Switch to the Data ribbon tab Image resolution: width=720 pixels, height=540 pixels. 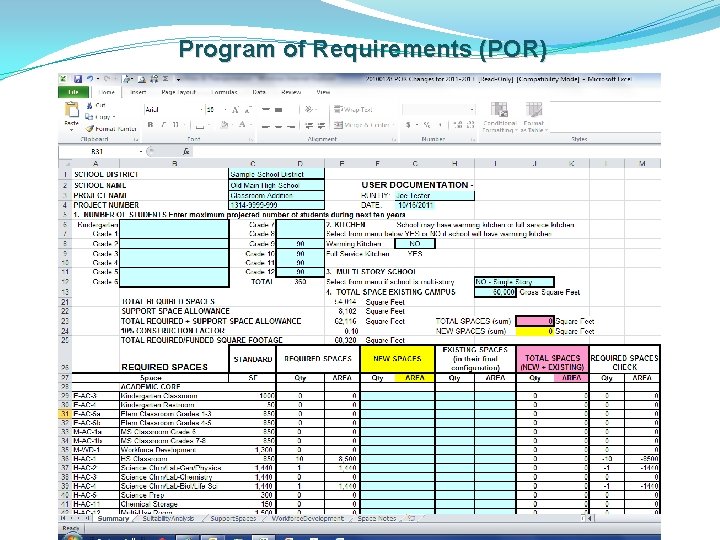(x=259, y=92)
